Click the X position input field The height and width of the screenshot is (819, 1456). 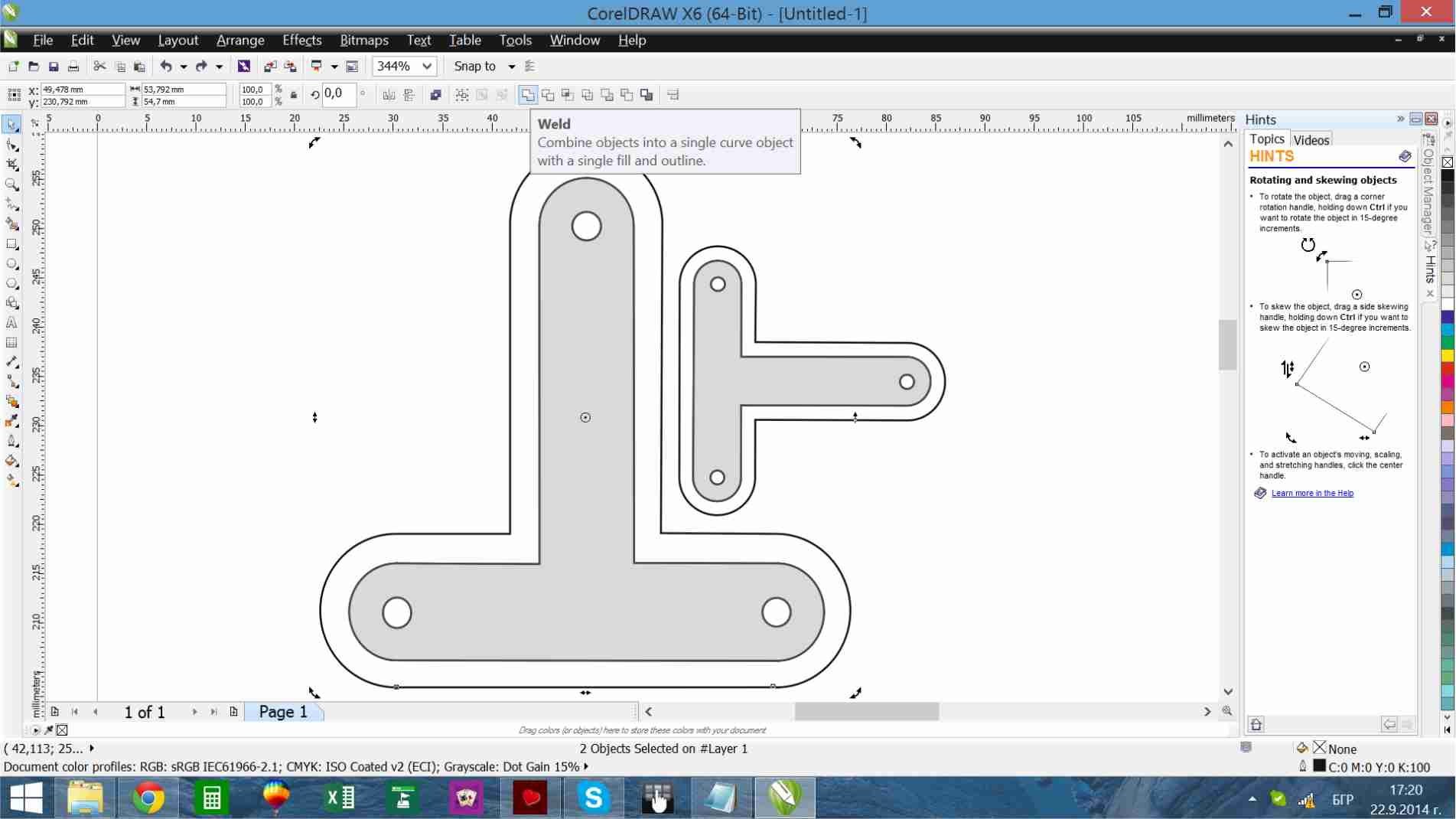[x=82, y=90]
